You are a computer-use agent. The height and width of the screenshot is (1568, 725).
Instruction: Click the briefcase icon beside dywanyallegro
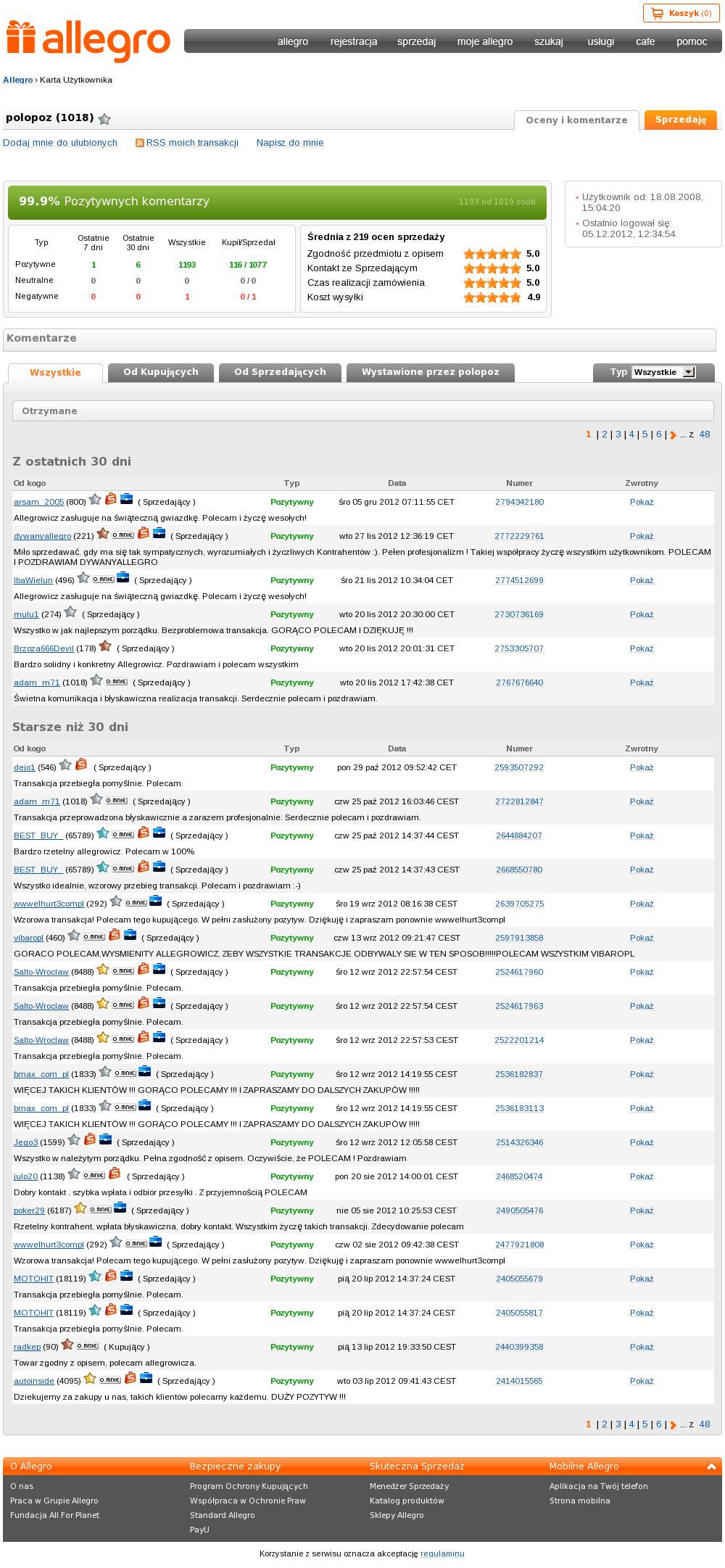pos(159,533)
